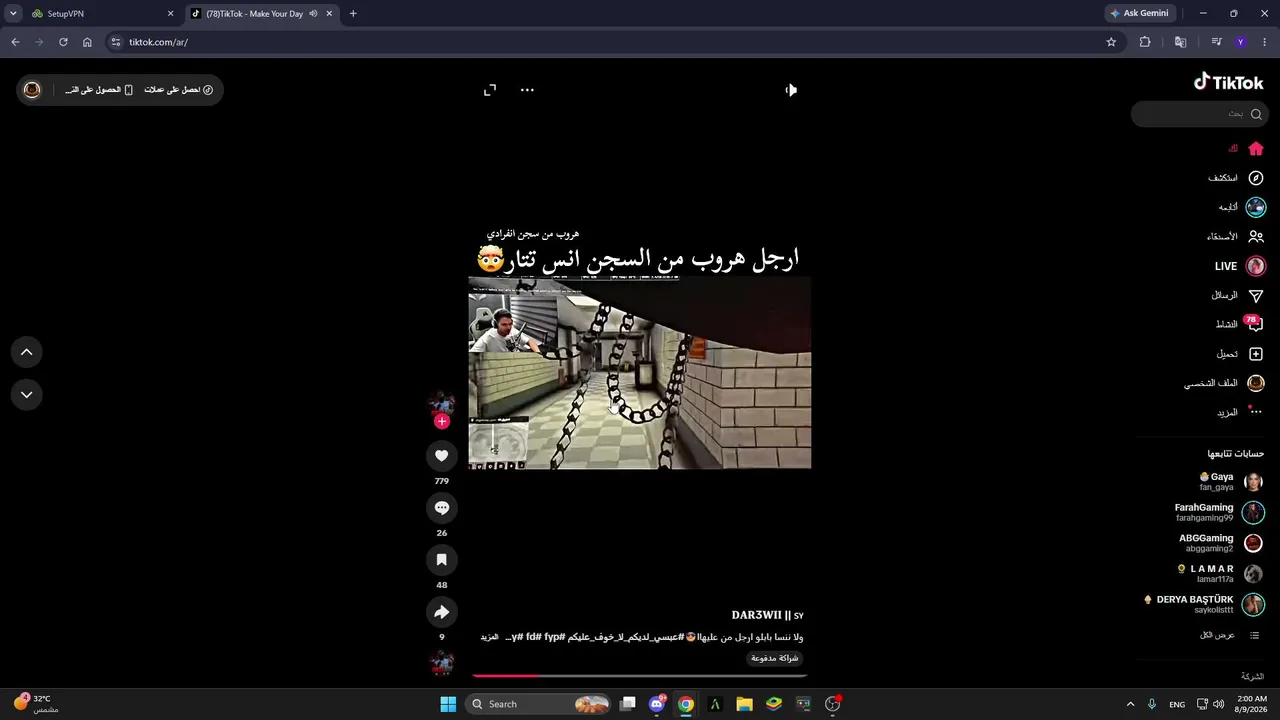Toggle the video volume speaker icon
The width and height of the screenshot is (1280, 720).
[791, 90]
